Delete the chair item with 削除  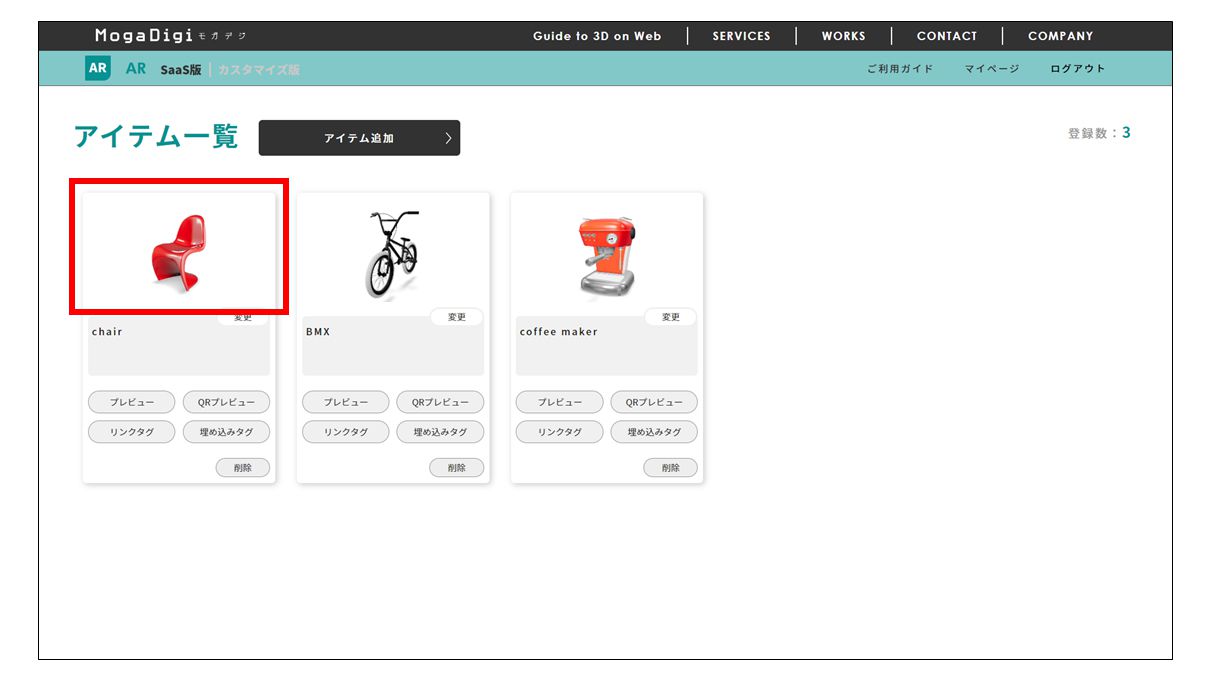click(243, 467)
